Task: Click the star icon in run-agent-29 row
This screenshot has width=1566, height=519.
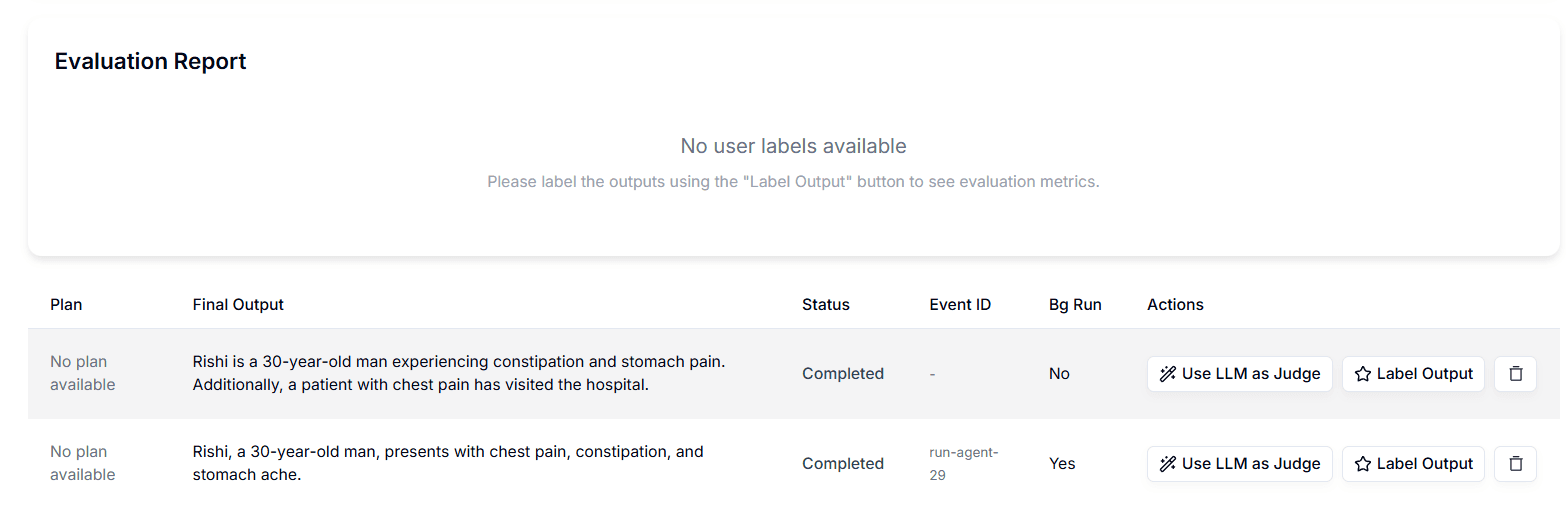Action: 1362,464
